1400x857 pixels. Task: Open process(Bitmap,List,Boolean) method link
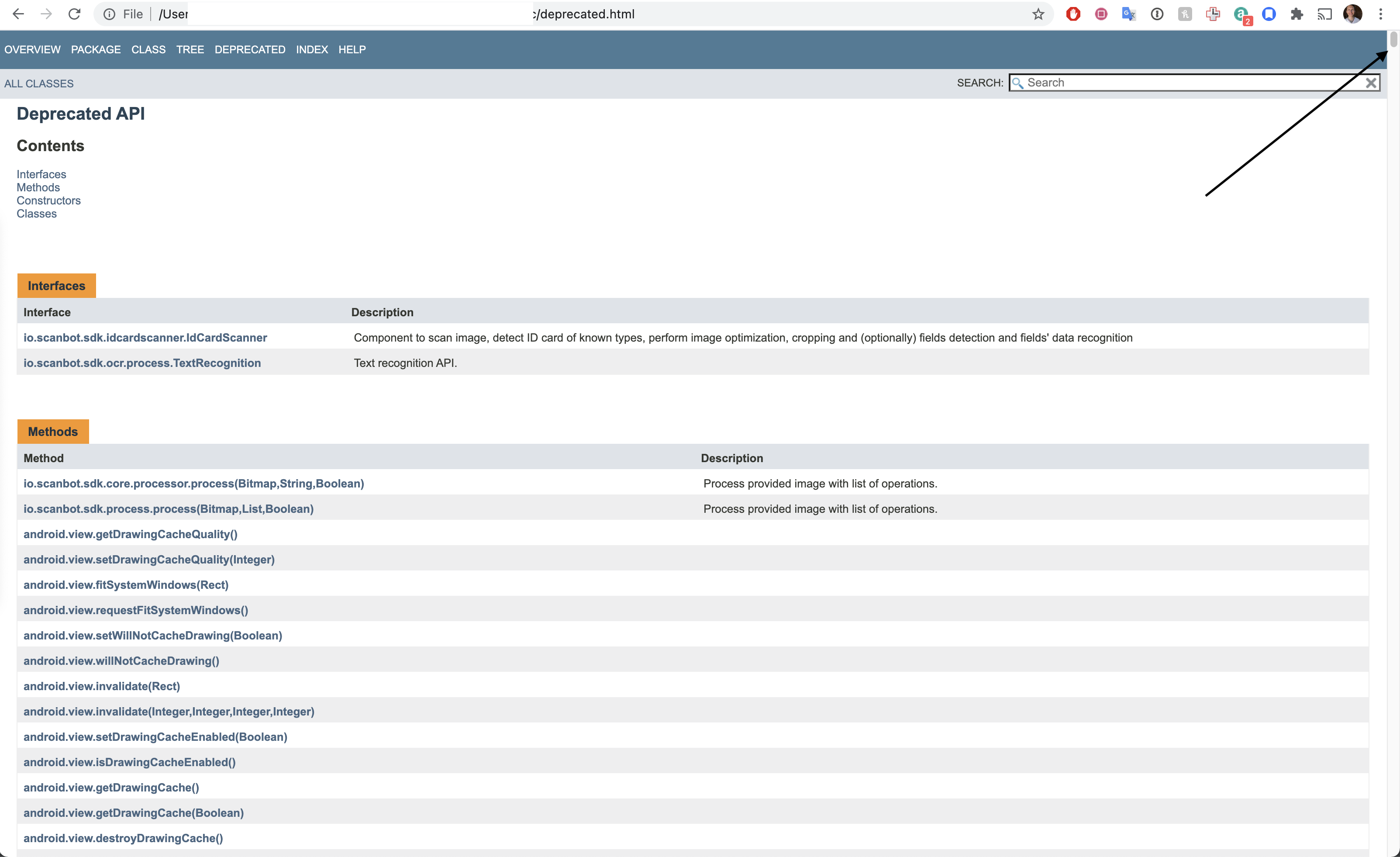(168, 509)
